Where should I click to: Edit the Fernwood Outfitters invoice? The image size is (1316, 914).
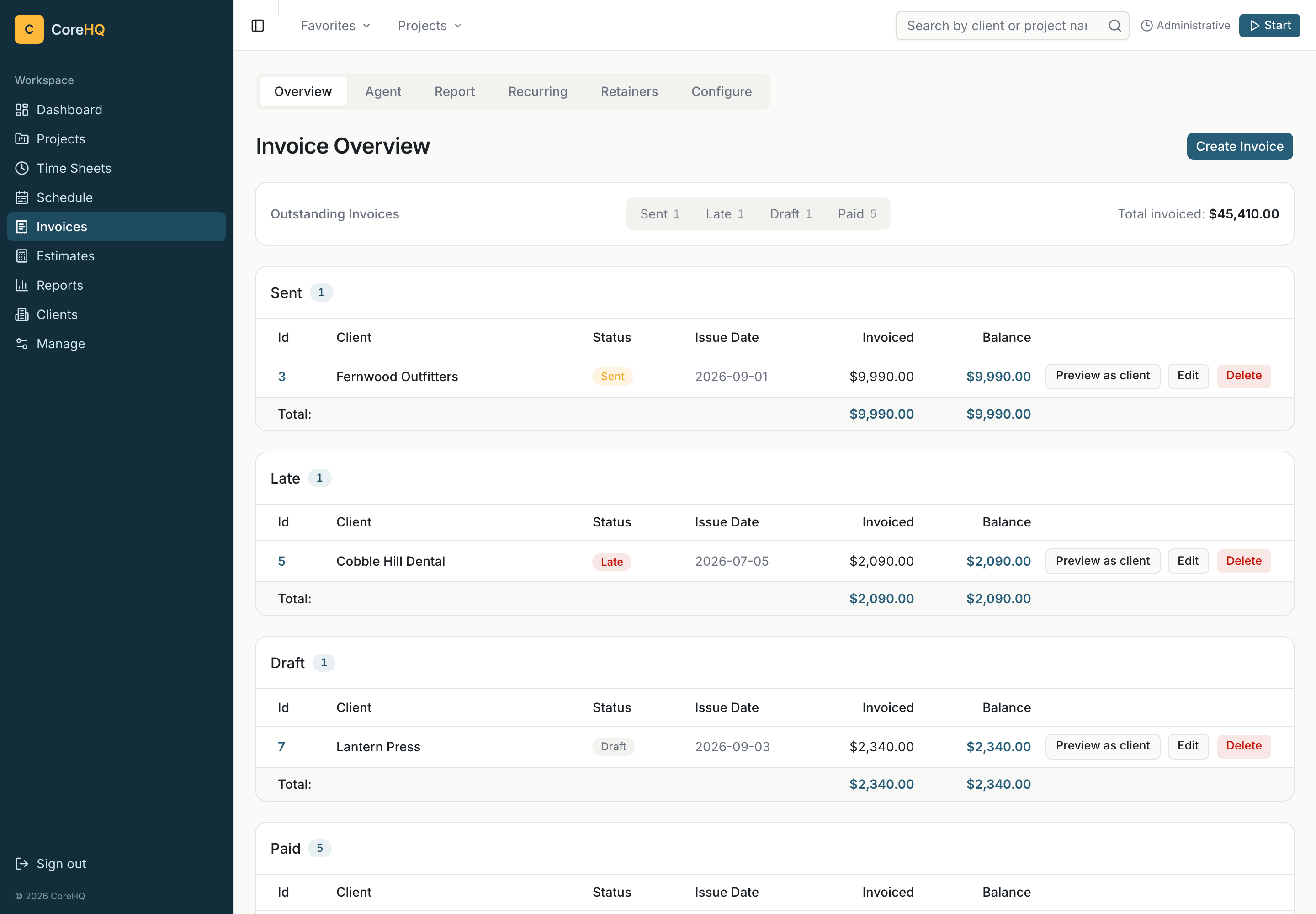[x=1188, y=376]
